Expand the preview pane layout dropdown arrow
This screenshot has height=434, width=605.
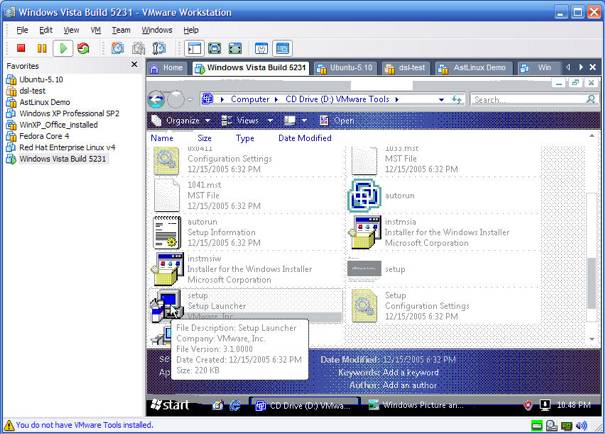[304, 121]
